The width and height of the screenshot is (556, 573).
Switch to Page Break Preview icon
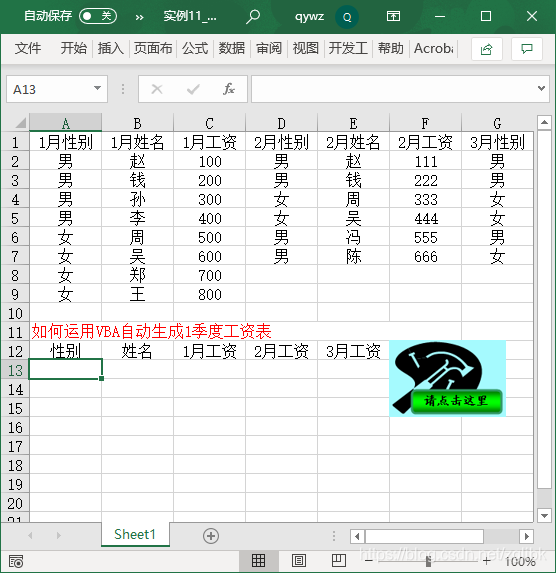[x=338, y=560]
